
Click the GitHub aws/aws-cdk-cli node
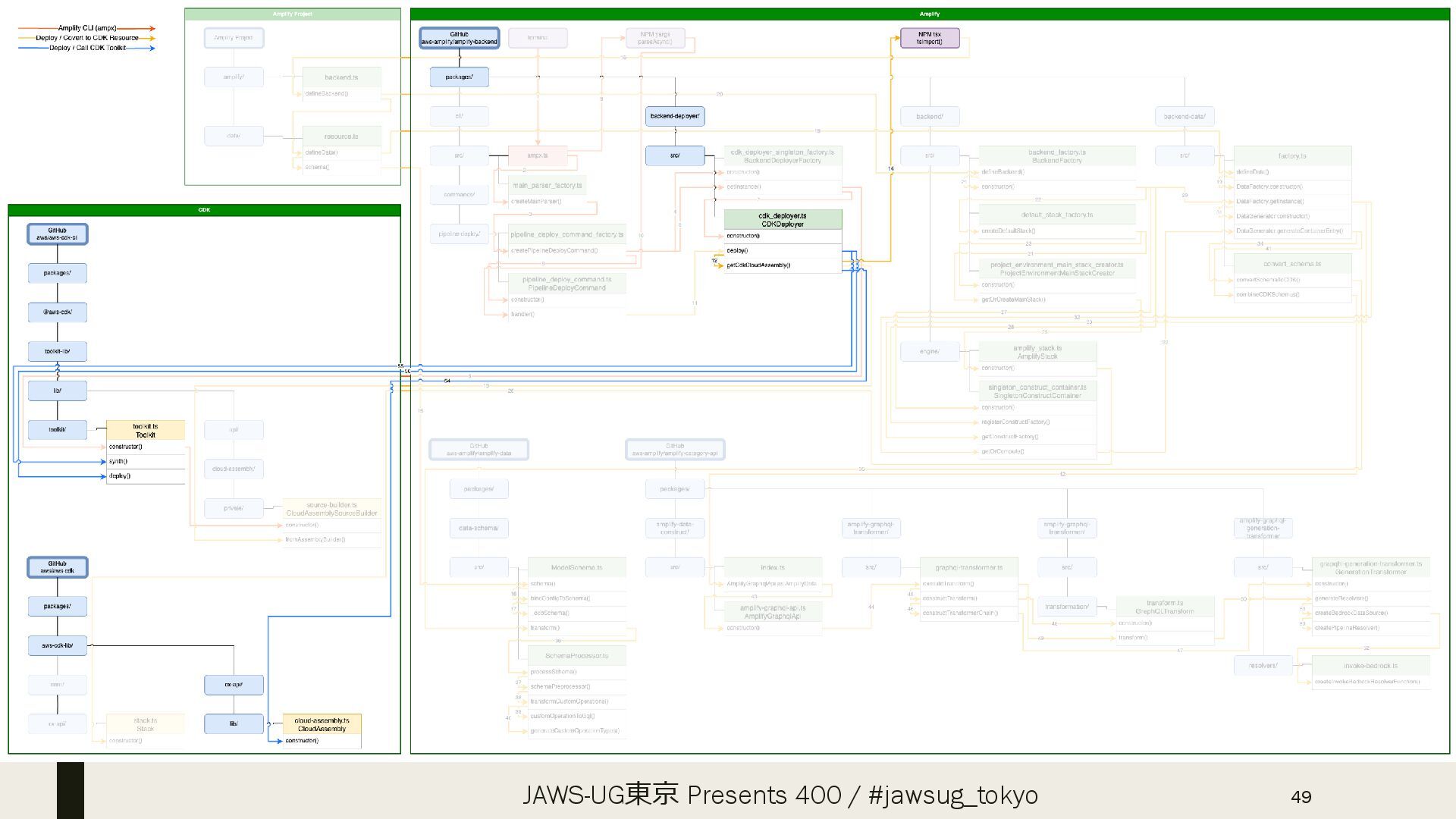58,234
